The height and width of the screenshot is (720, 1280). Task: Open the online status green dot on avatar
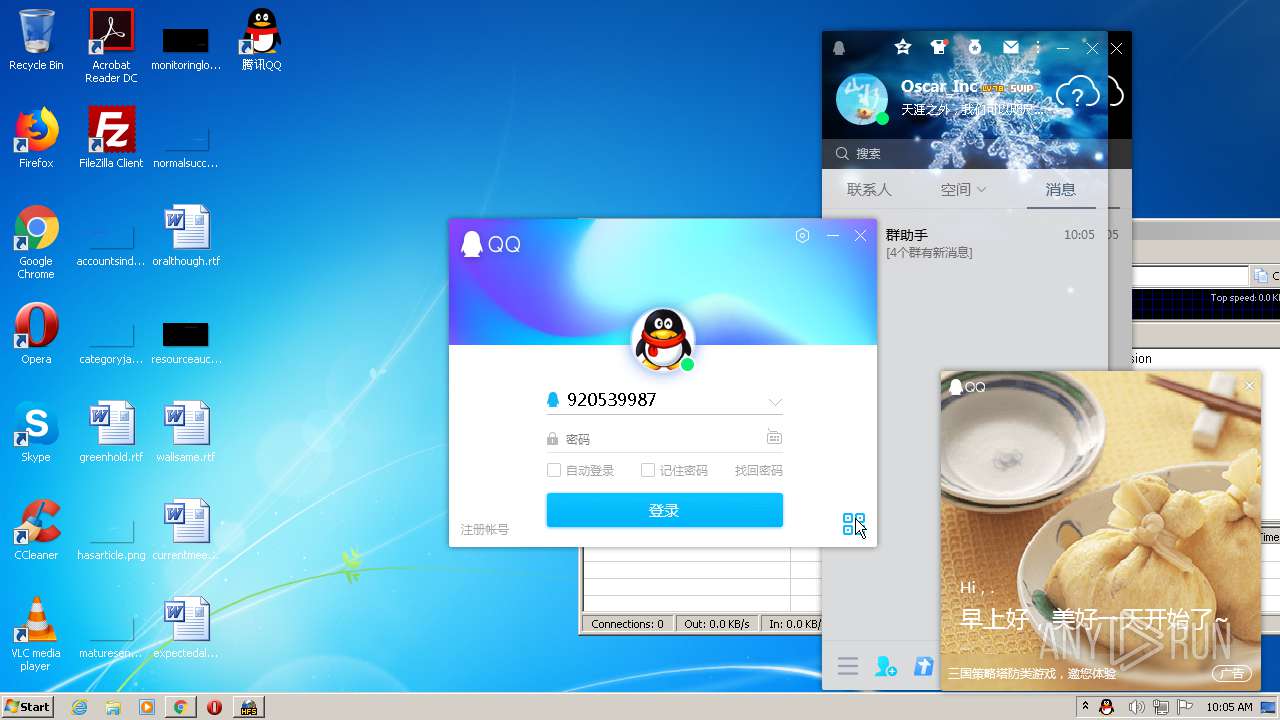[x=687, y=364]
